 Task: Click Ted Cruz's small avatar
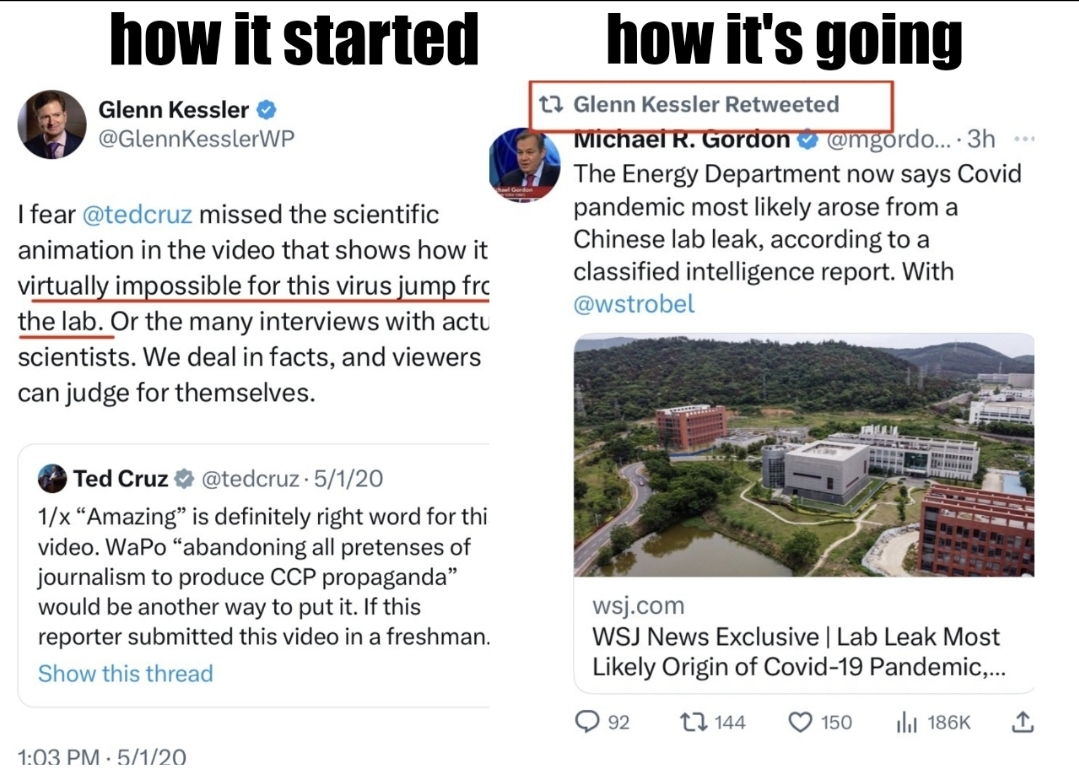pyautogui.click(x=52, y=479)
